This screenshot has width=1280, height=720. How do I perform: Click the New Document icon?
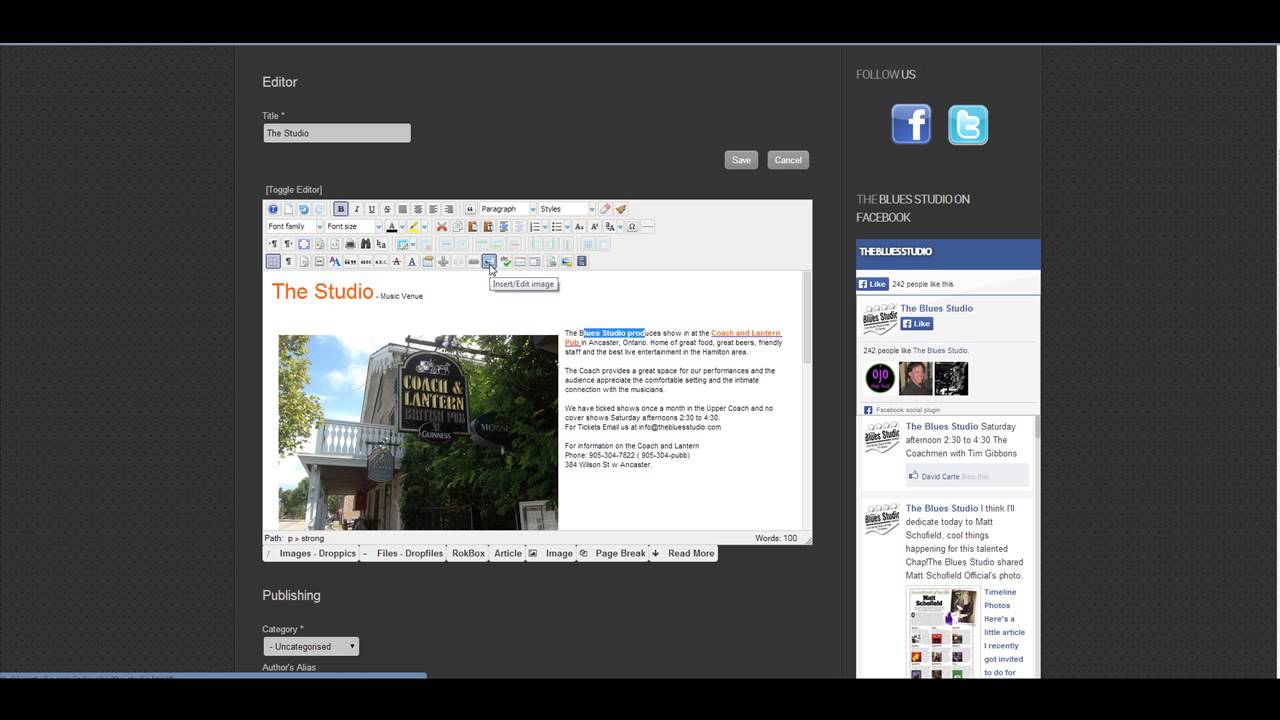288,209
